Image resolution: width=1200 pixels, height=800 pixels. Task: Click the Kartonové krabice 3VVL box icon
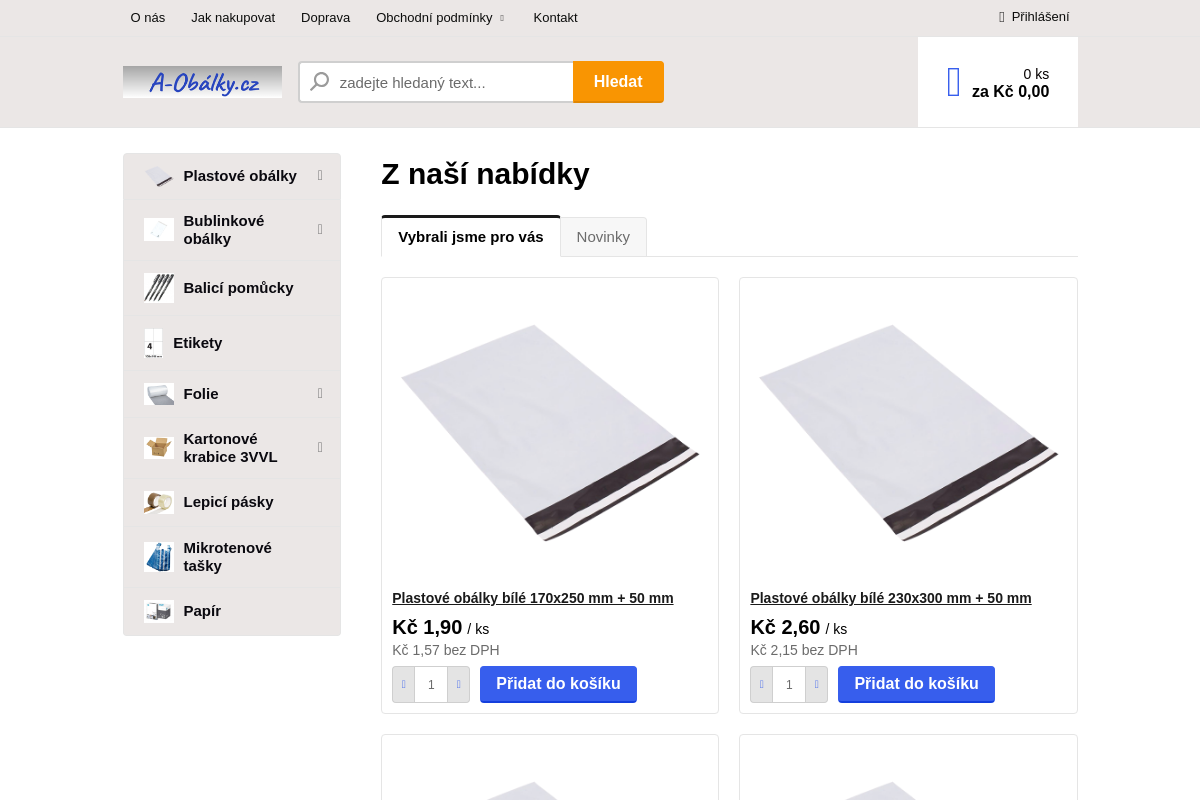(158, 447)
